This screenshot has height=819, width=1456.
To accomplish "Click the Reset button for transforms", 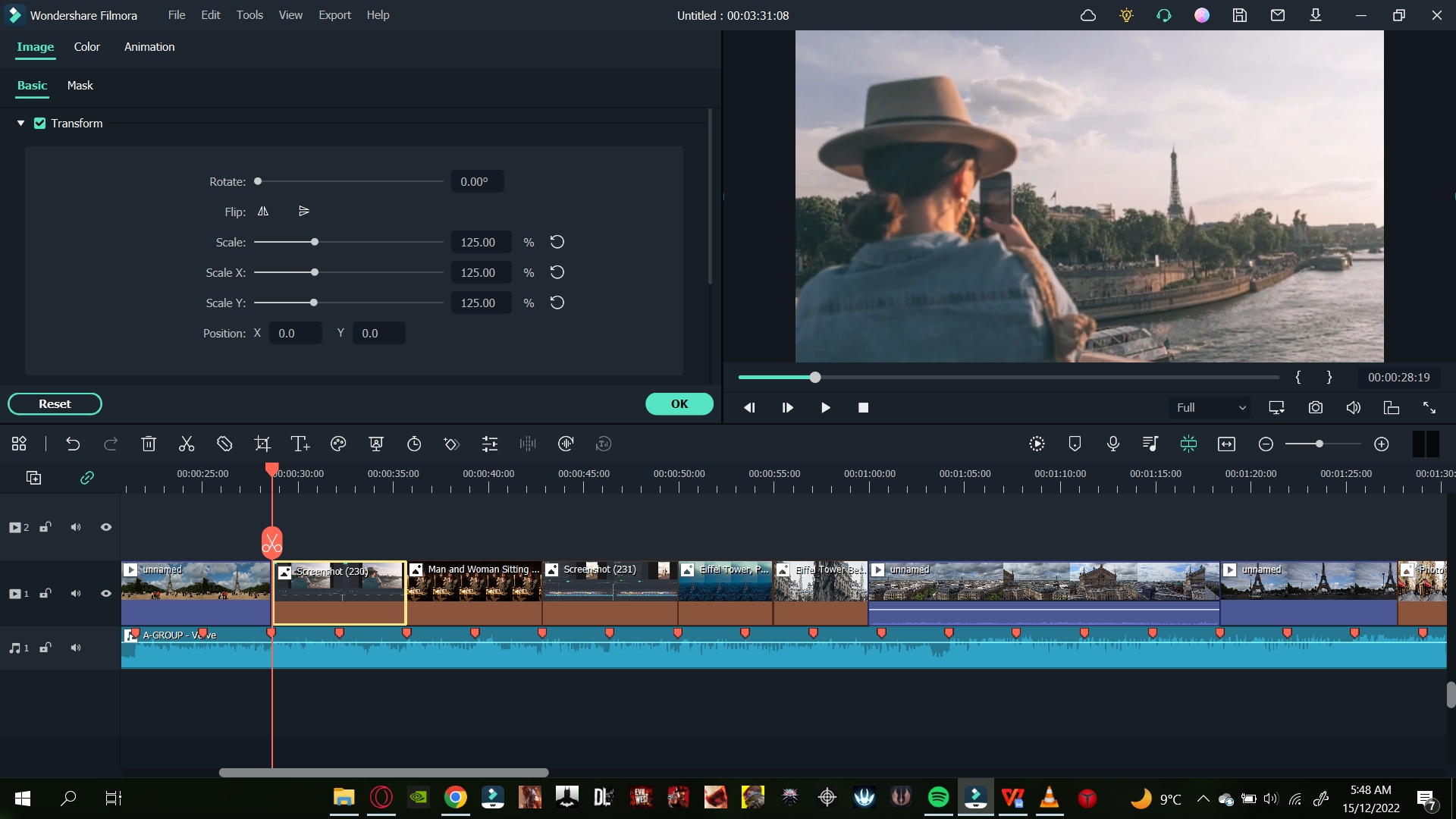I will (54, 404).
